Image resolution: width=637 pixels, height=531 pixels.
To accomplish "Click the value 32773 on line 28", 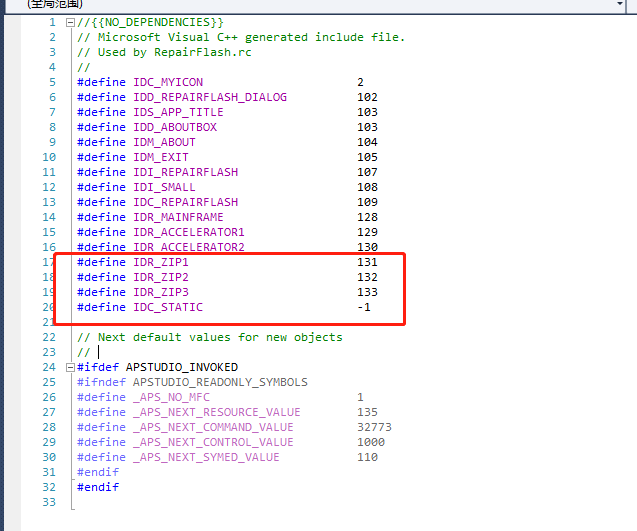I will 374,428.
